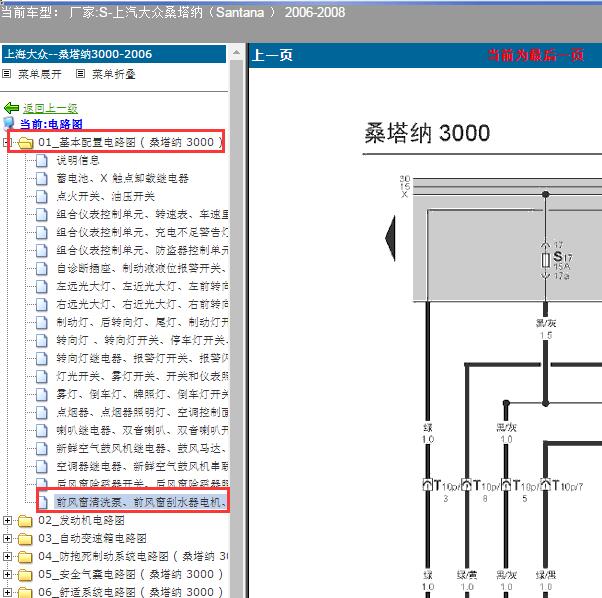
Task: Click document icon beside 雾灯、倒车灯
Action: click(41, 394)
